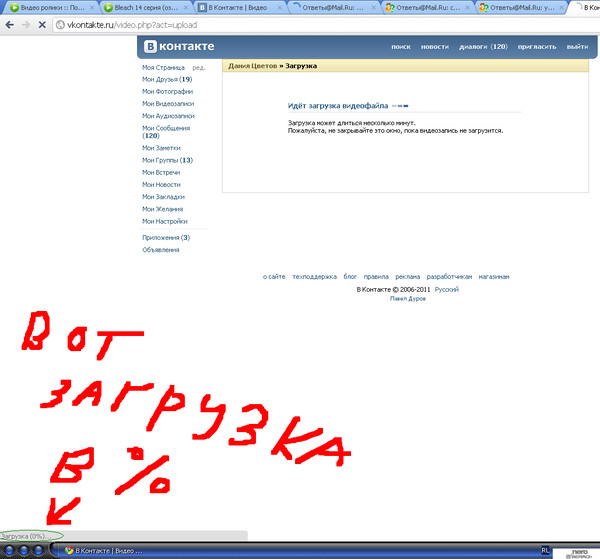This screenshot has height=559, width=600.
Task: Click the ред. edit link
Action: click(199, 68)
